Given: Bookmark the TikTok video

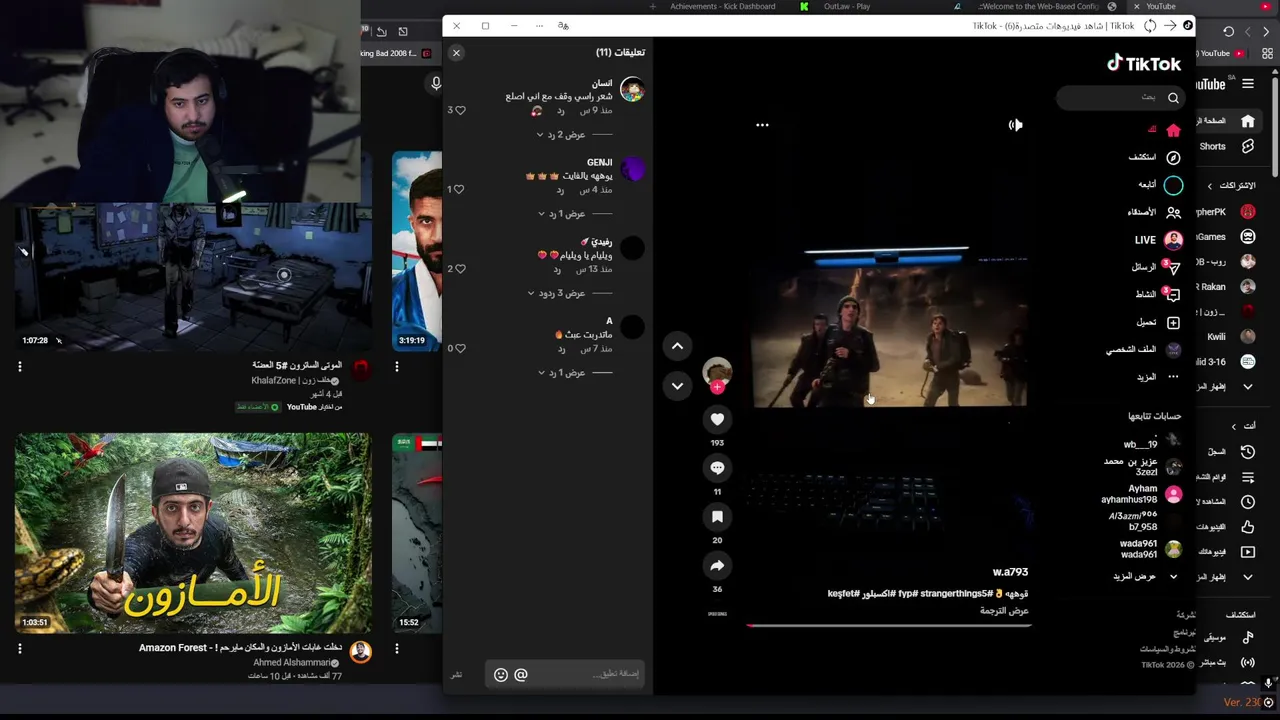Looking at the screenshot, I should pos(717,516).
